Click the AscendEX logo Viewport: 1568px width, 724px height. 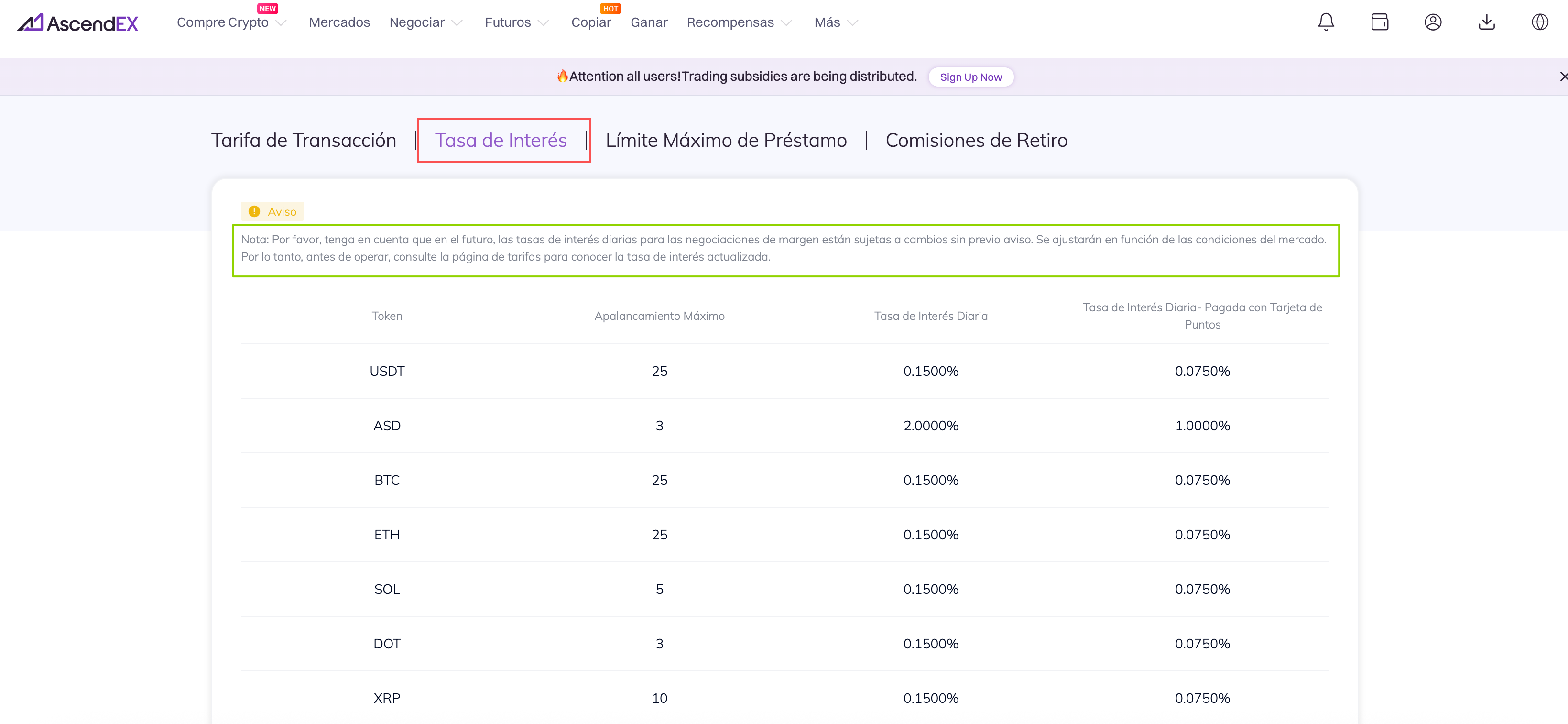coord(78,22)
